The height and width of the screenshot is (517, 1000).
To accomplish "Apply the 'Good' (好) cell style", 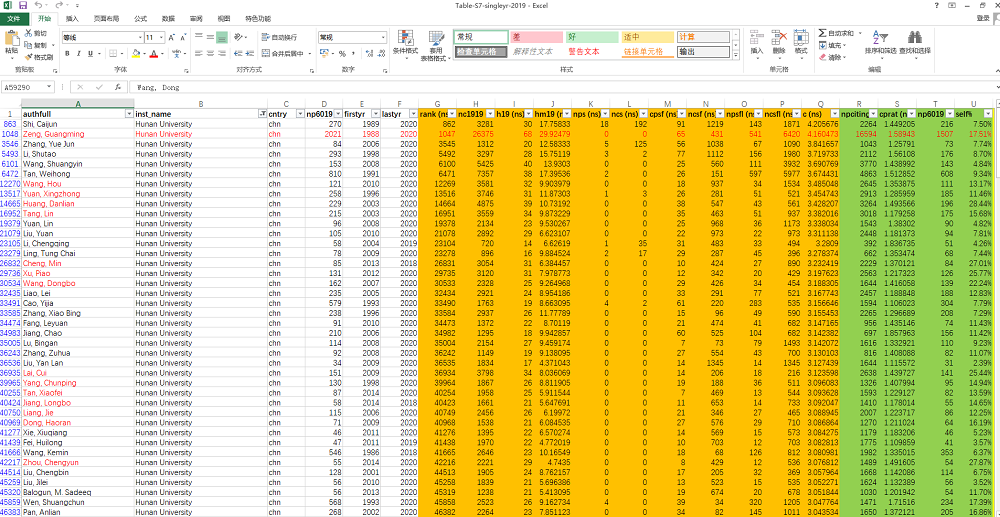I will (x=590, y=37).
